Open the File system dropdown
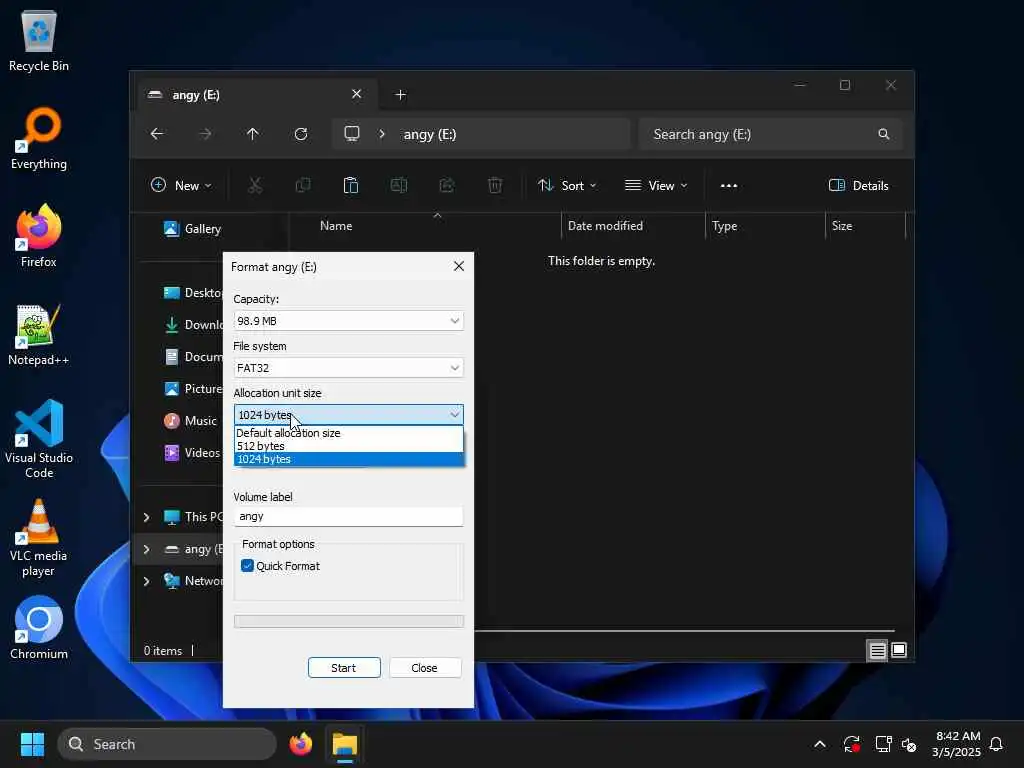This screenshot has height=768, width=1024. coord(348,368)
